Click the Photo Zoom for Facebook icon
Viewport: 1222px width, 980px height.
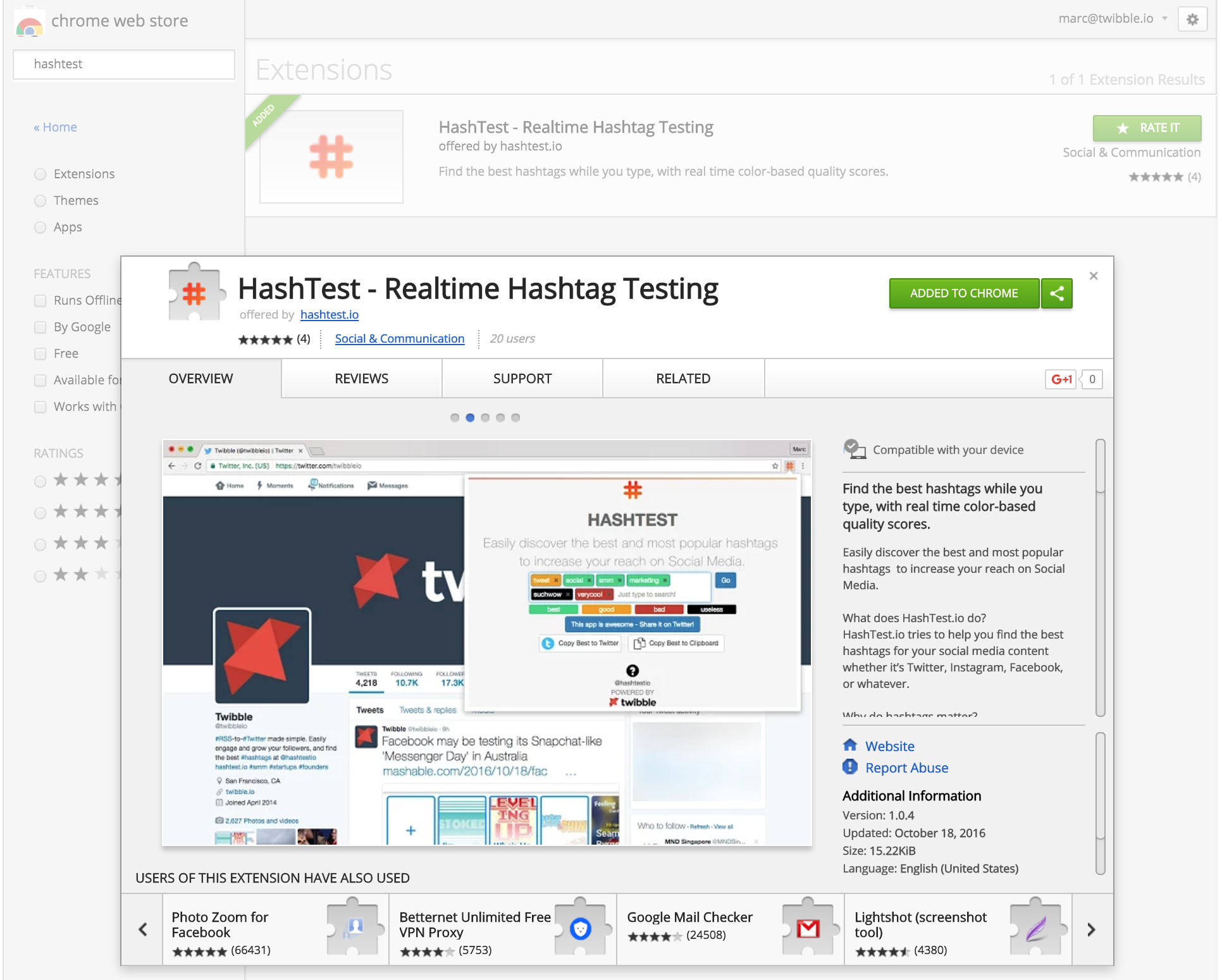tap(356, 927)
